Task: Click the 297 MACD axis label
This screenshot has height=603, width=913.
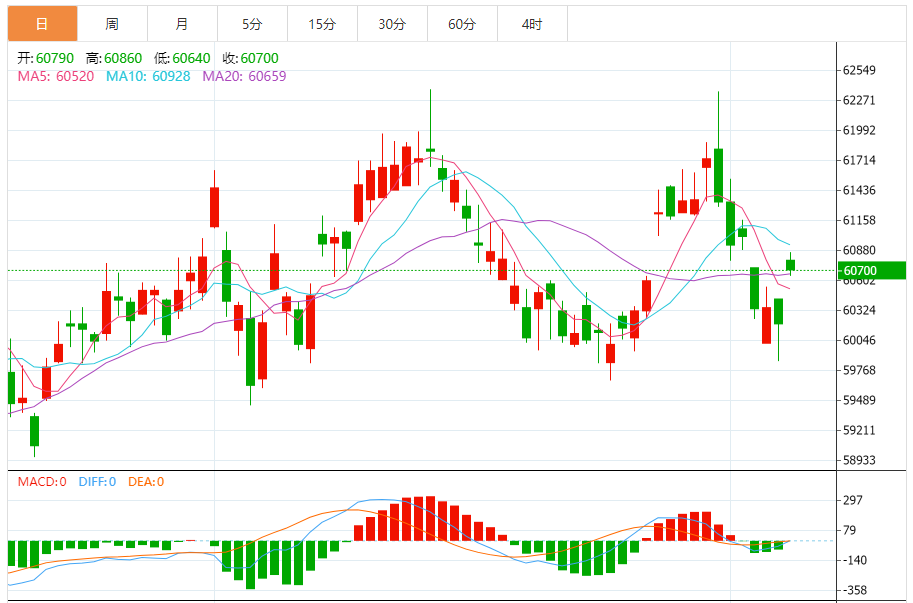Action: click(853, 501)
